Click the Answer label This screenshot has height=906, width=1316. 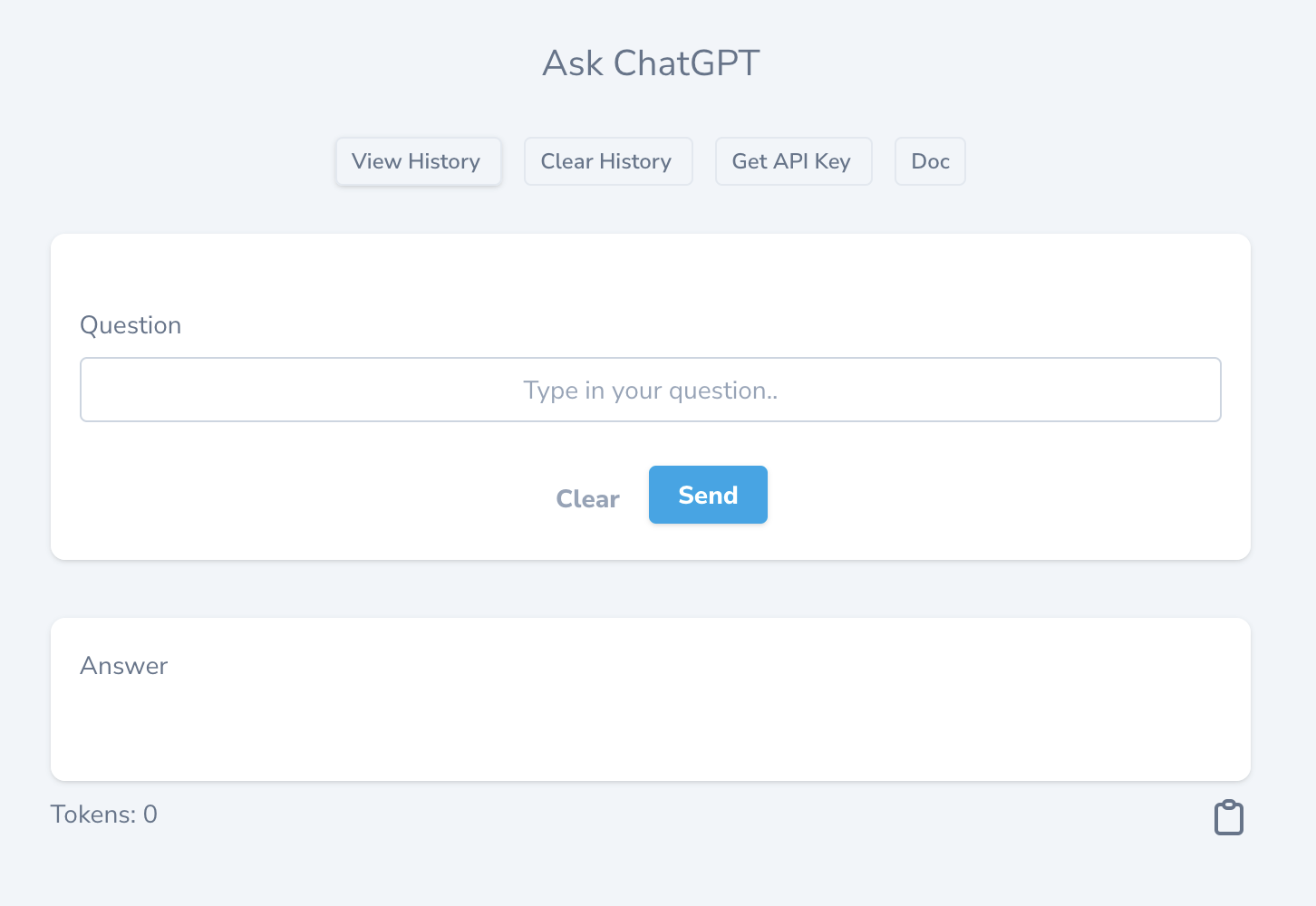tap(124, 665)
